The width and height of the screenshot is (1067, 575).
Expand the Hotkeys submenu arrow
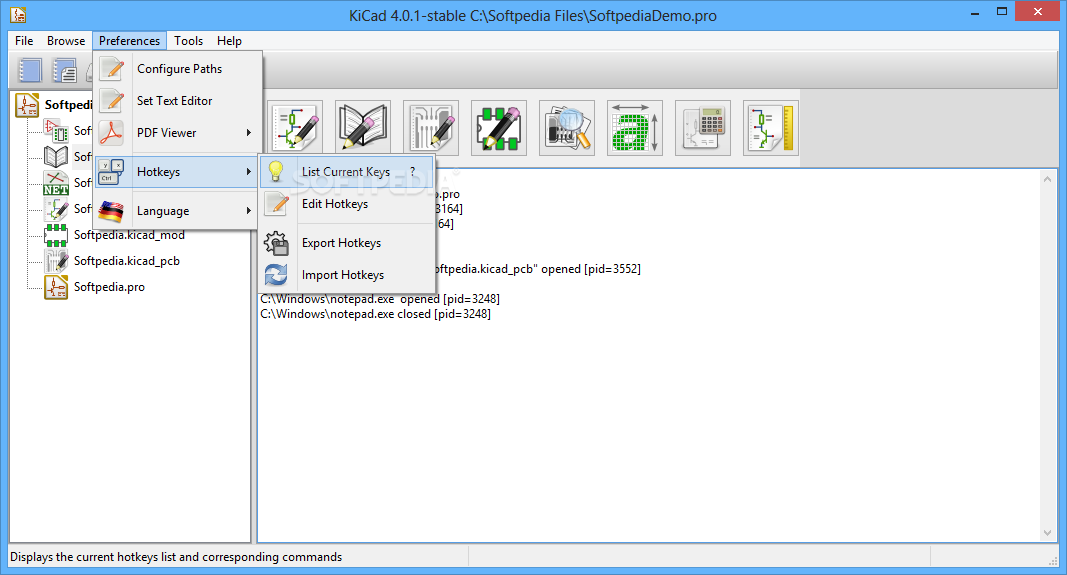click(249, 171)
